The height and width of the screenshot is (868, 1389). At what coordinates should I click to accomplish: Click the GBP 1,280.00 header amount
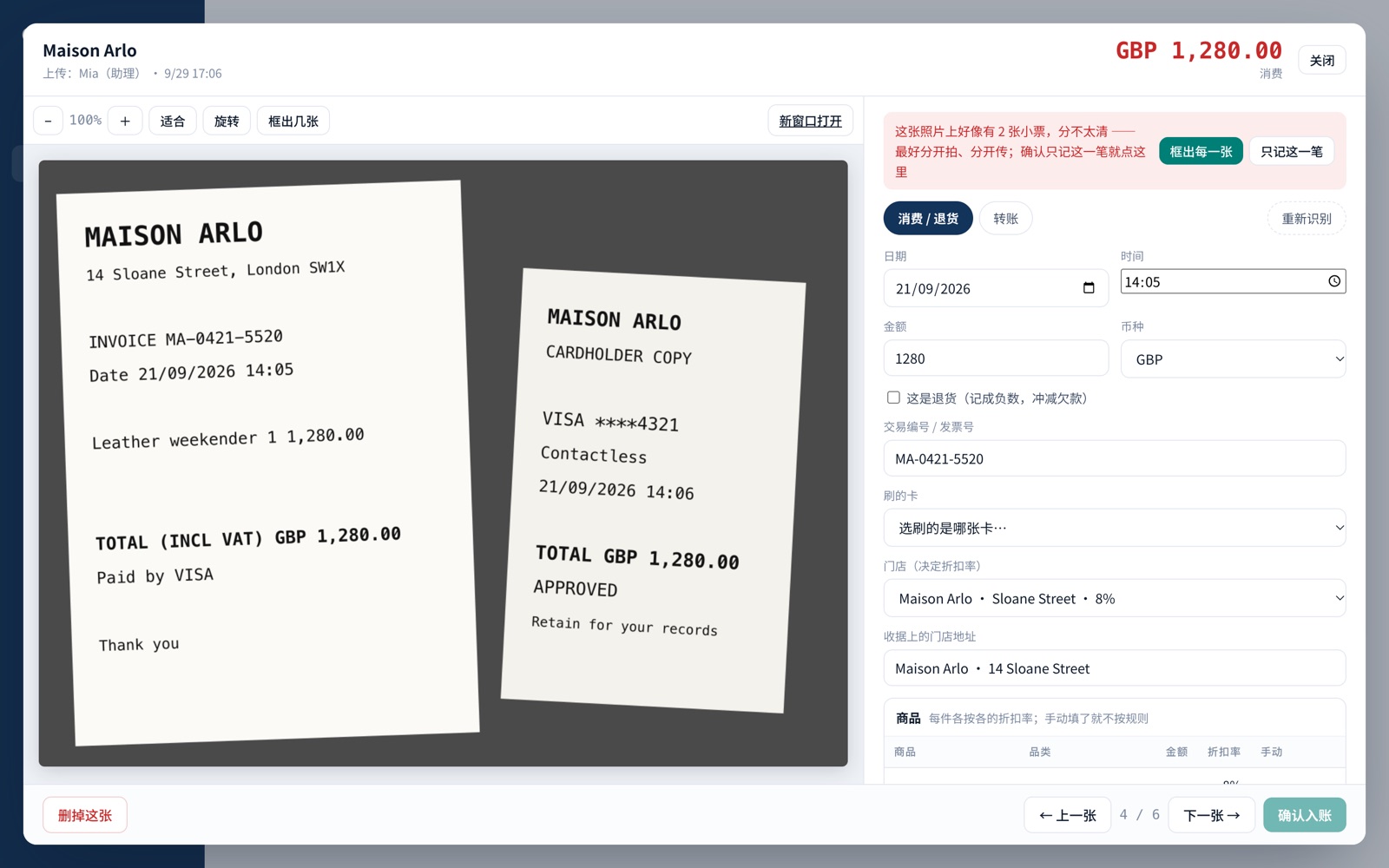click(x=1198, y=50)
